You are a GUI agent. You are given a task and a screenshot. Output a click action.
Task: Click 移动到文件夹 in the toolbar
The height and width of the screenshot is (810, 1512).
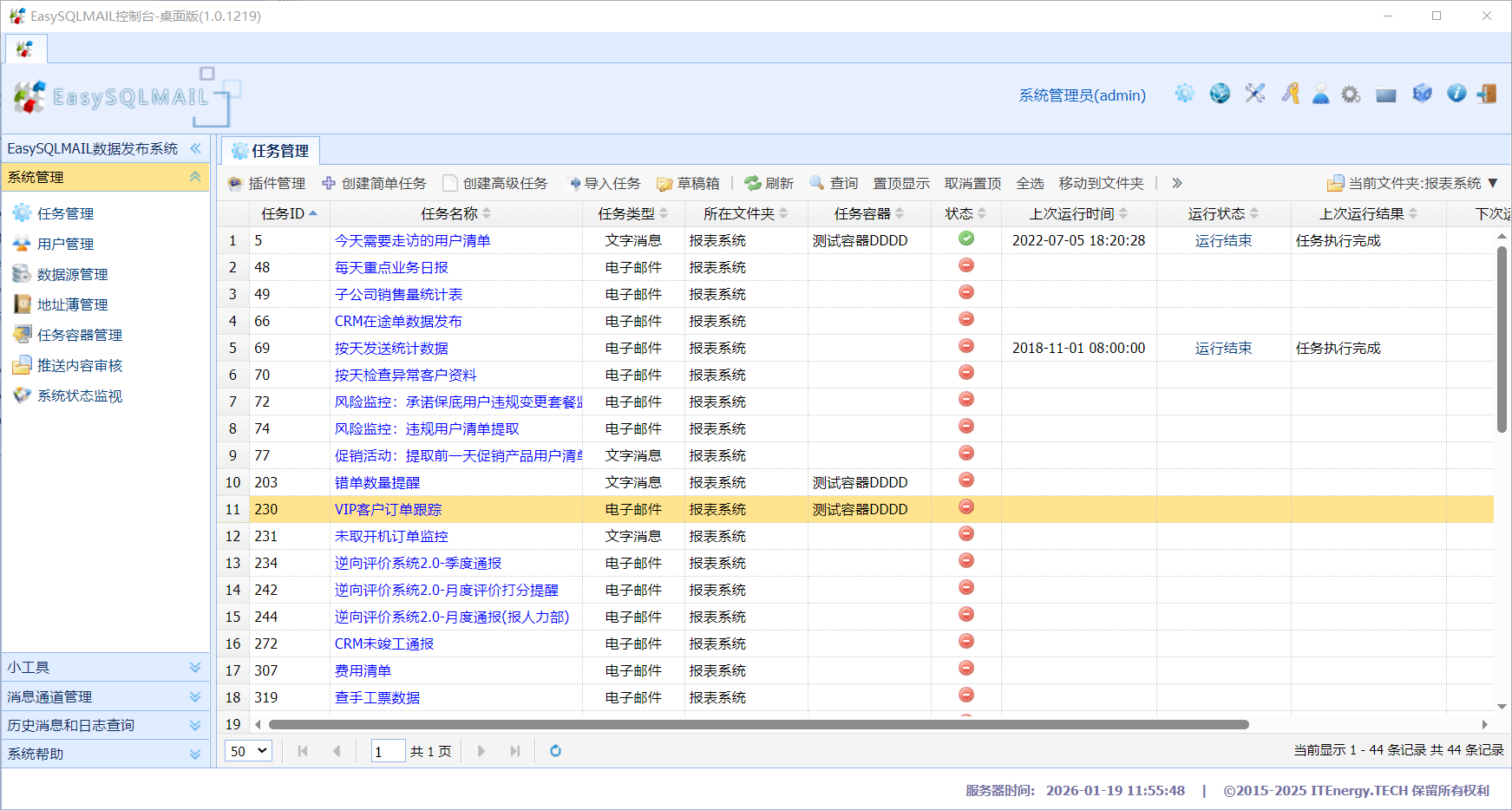(x=1101, y=183)
